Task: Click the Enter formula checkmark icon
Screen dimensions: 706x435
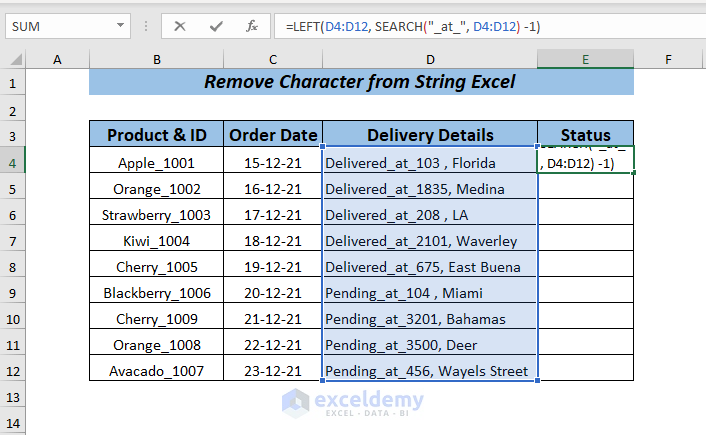Action: pos(216,26)
